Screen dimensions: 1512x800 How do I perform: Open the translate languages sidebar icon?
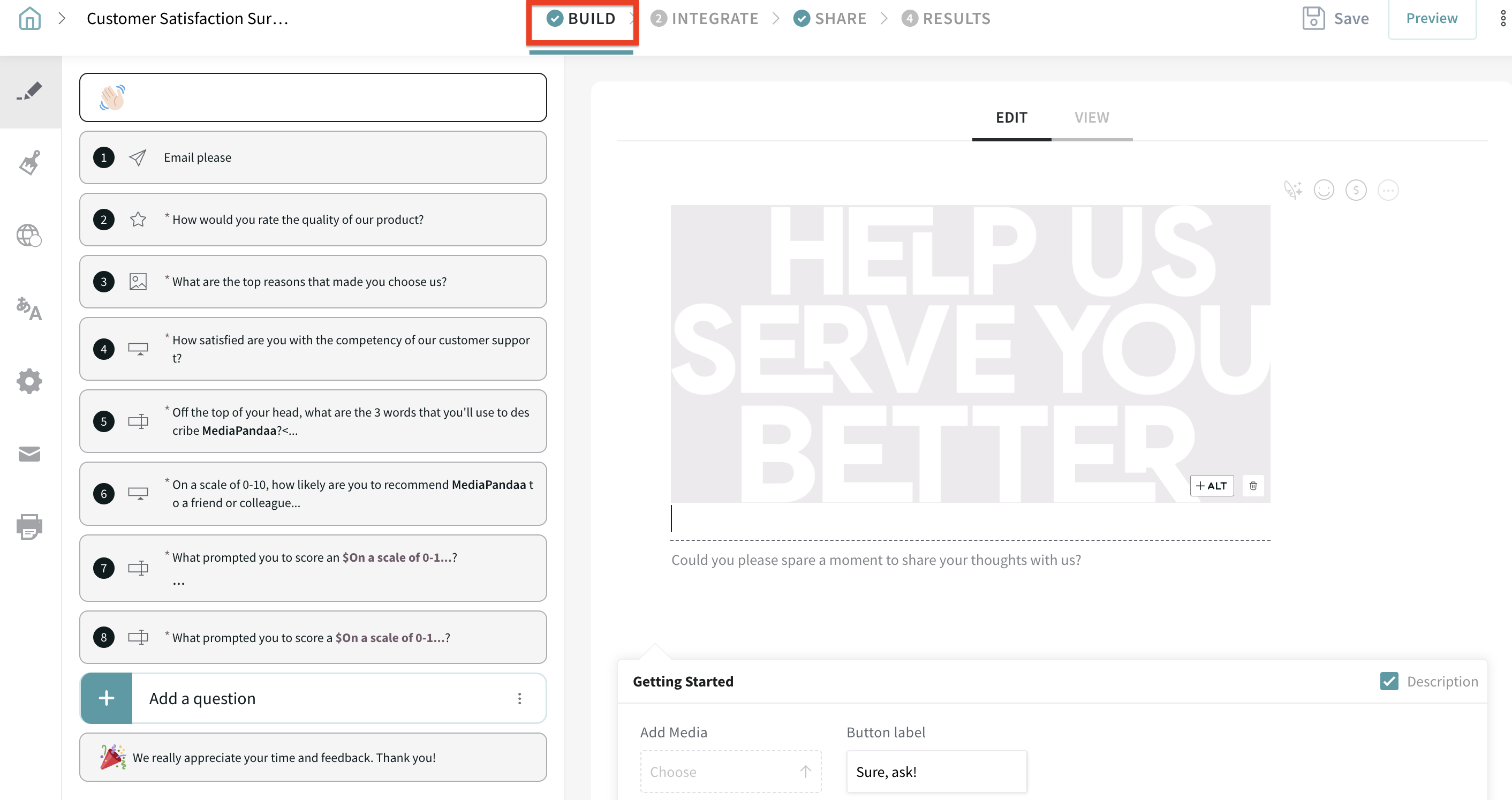[29, 309]
